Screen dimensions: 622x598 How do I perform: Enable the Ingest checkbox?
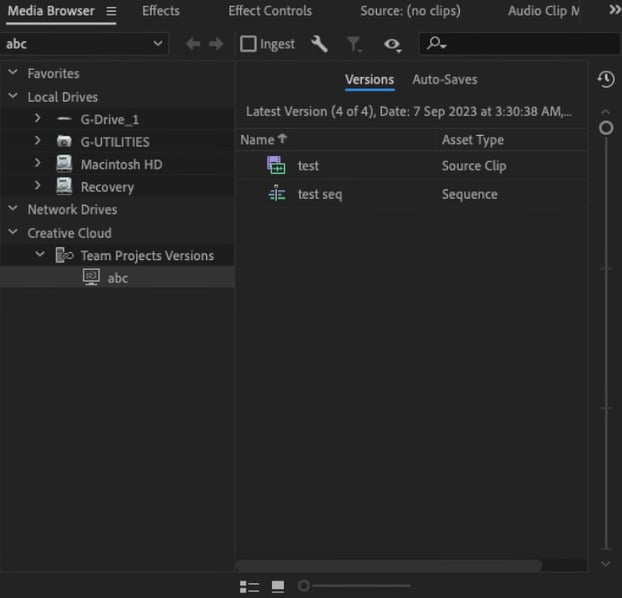pyautogui.click(x=249, y=44)
